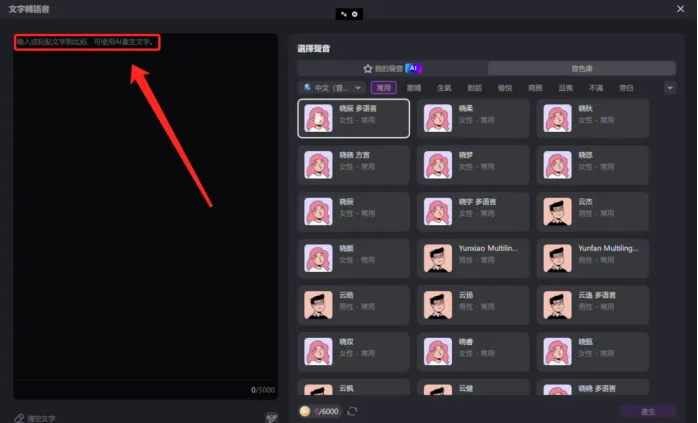
Task: Switch to the 音色庫 tab
Action: coord(582,69)
